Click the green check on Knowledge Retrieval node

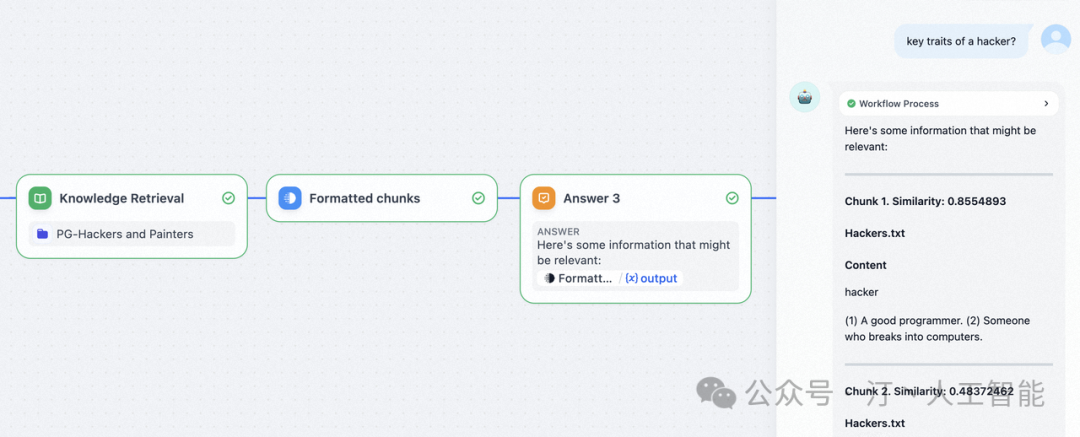[228, 198]
